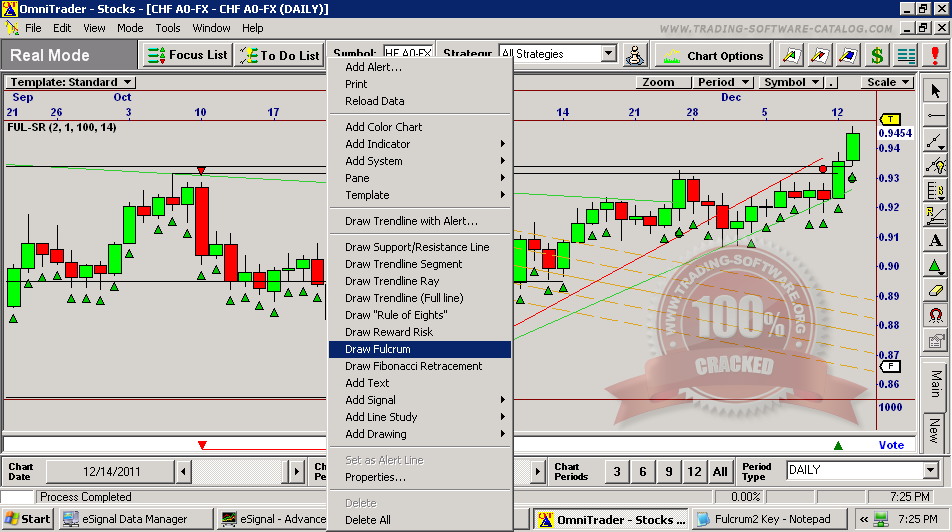Expand the Scale dropdown
952x532 pixels.
(887, 82)
